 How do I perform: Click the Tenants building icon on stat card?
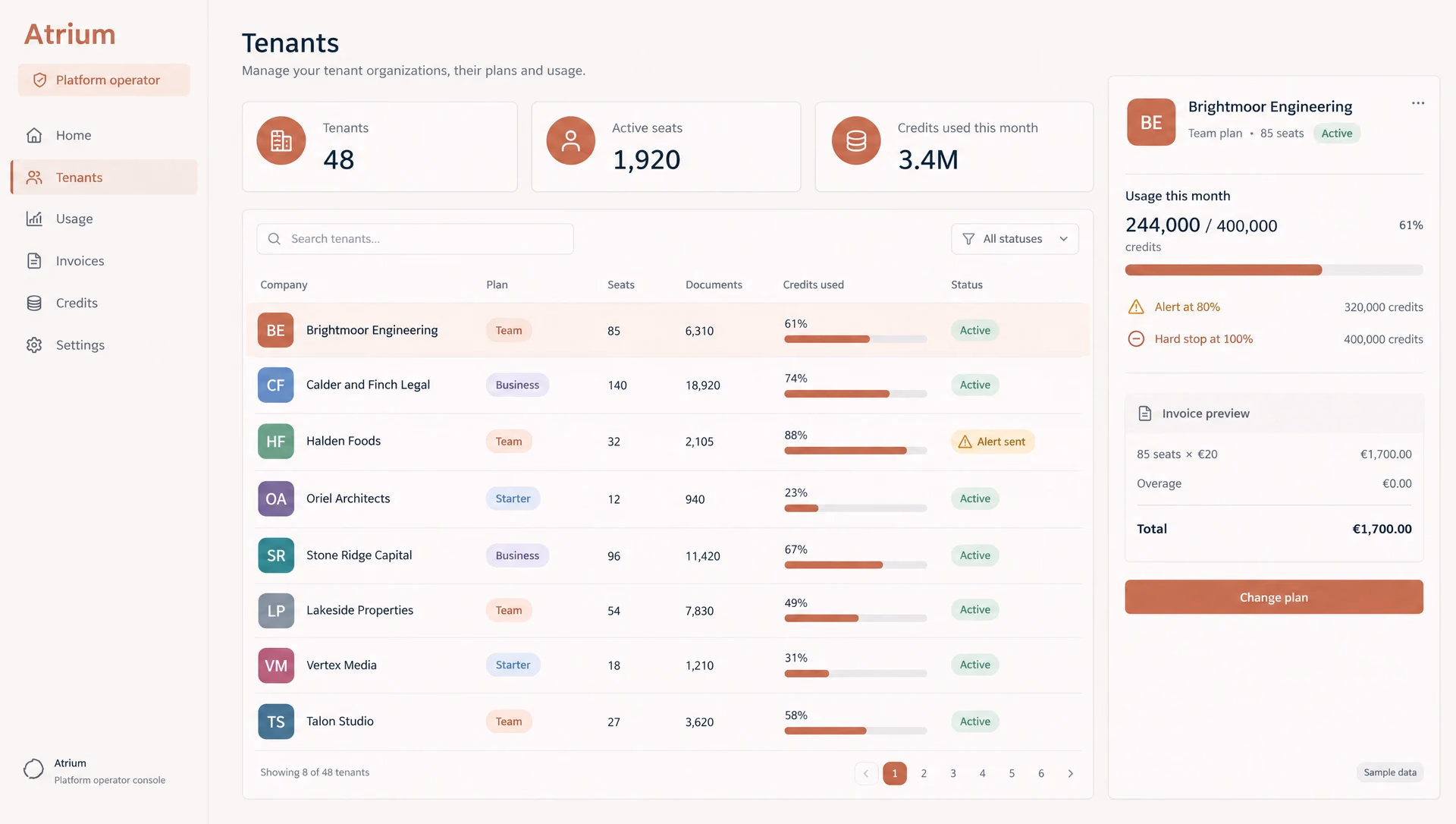[x=281, y=140]
